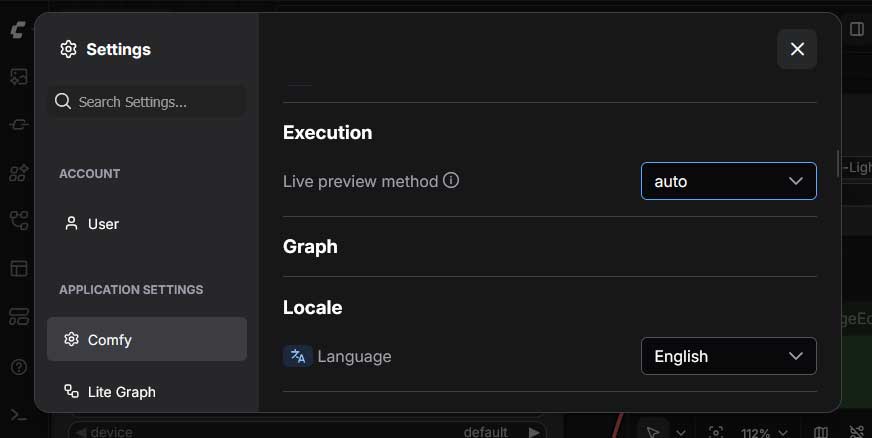Click the right arrow on the device widget

(534, 432)
